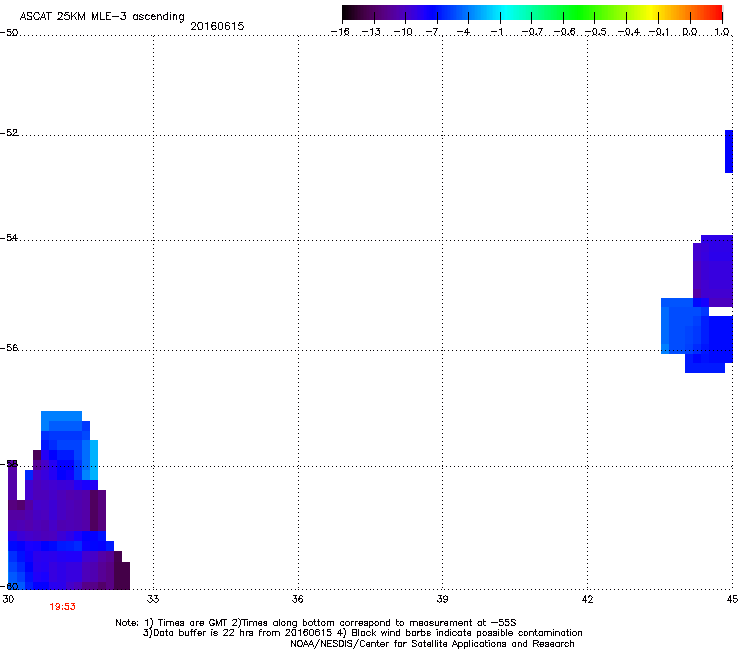Click the latitude label -56
Viewport: 740px width, 650px height.
(9, 348)
